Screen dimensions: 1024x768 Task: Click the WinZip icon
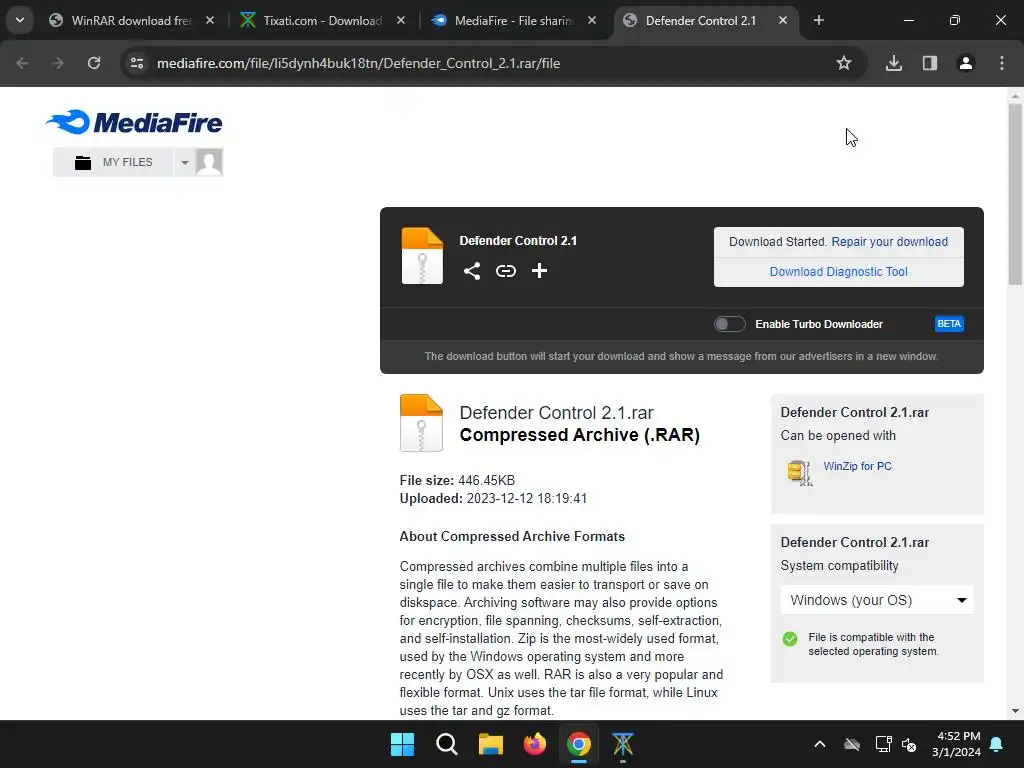point(800,472)
